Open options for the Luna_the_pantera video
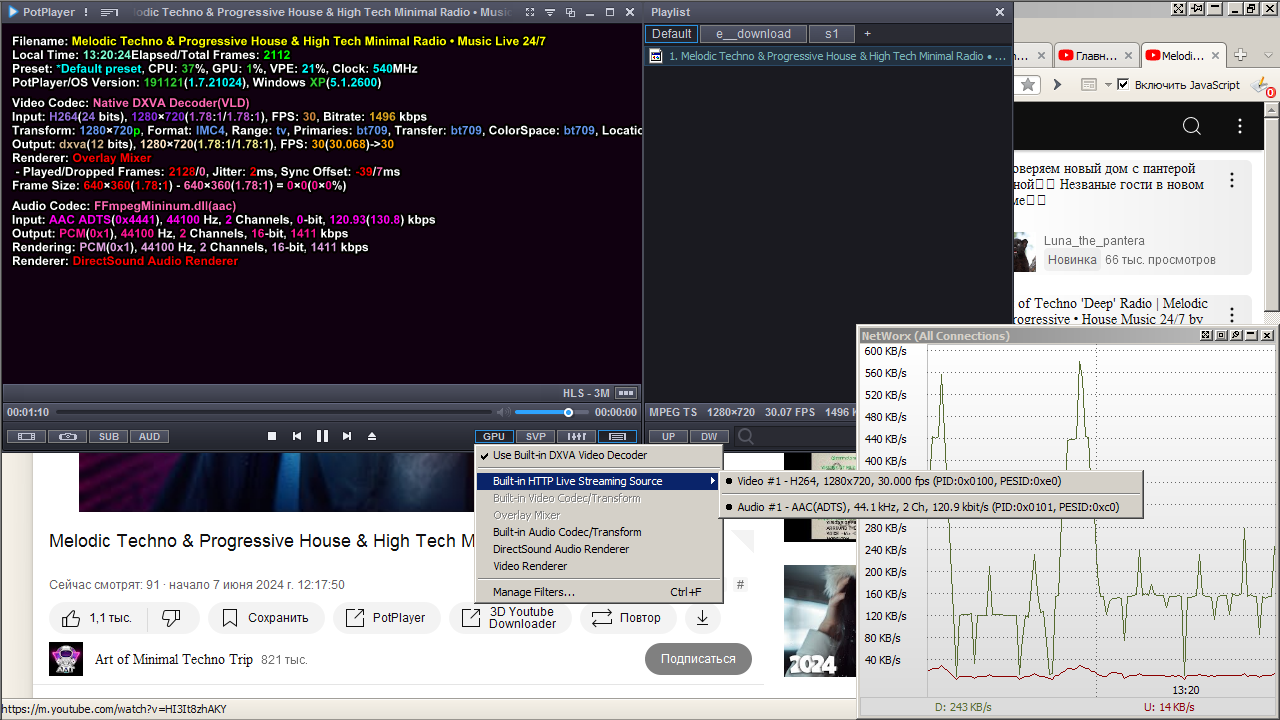Viewport: 1280px width, 720px height. (x=1233, y=181)
